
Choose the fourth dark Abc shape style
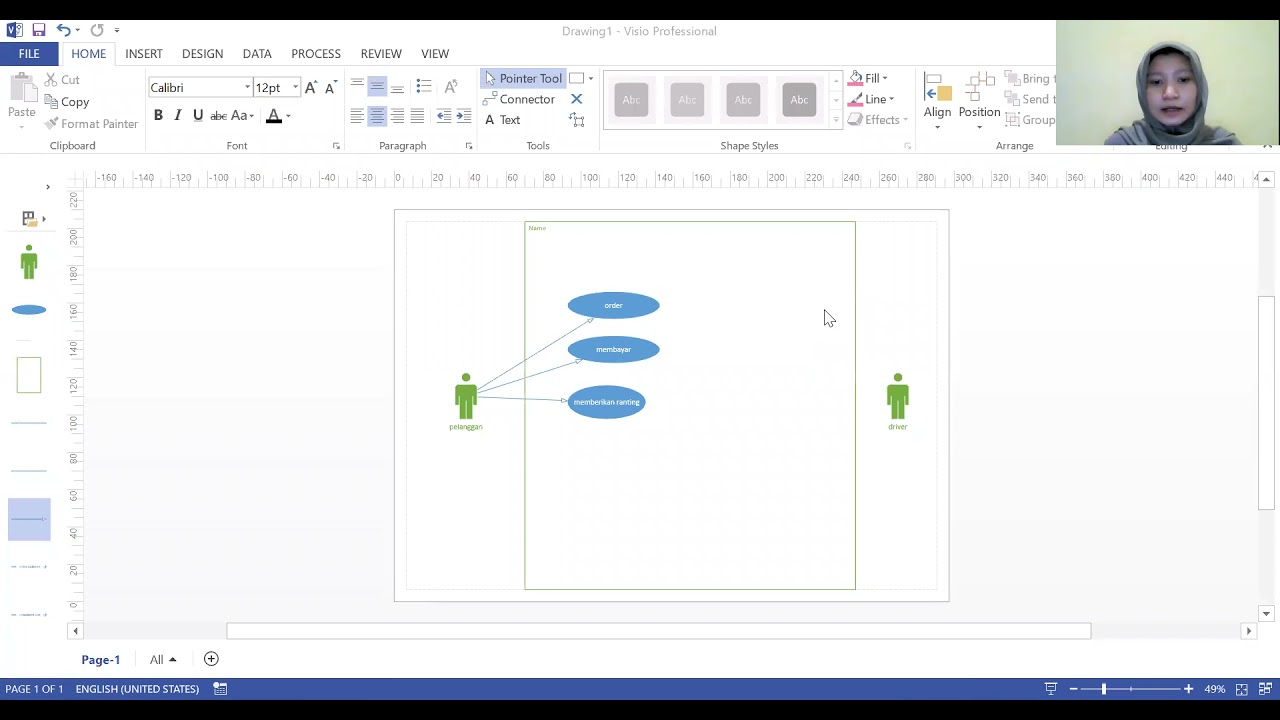coord(799,99)
